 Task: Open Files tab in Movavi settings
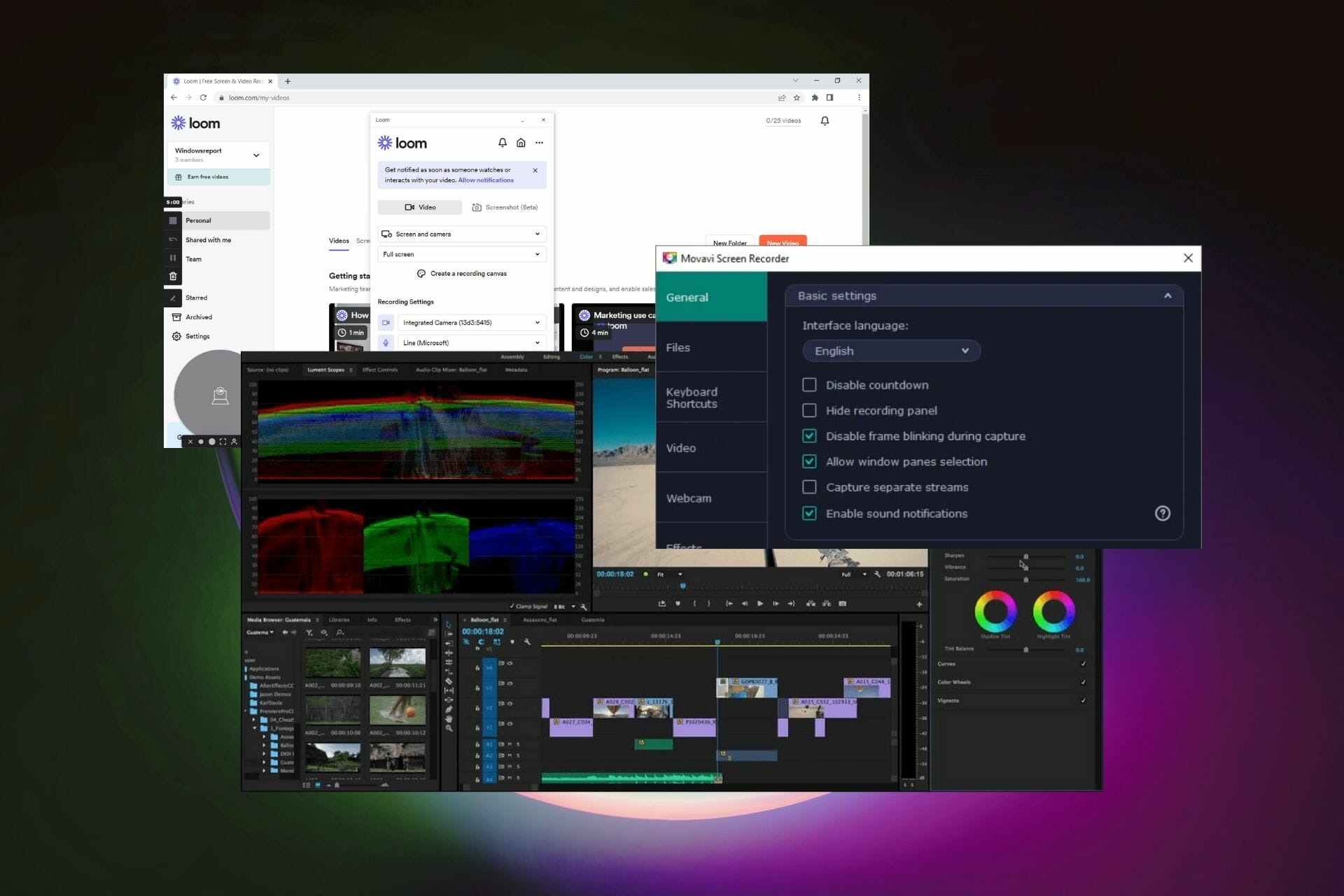coord(711,347)
